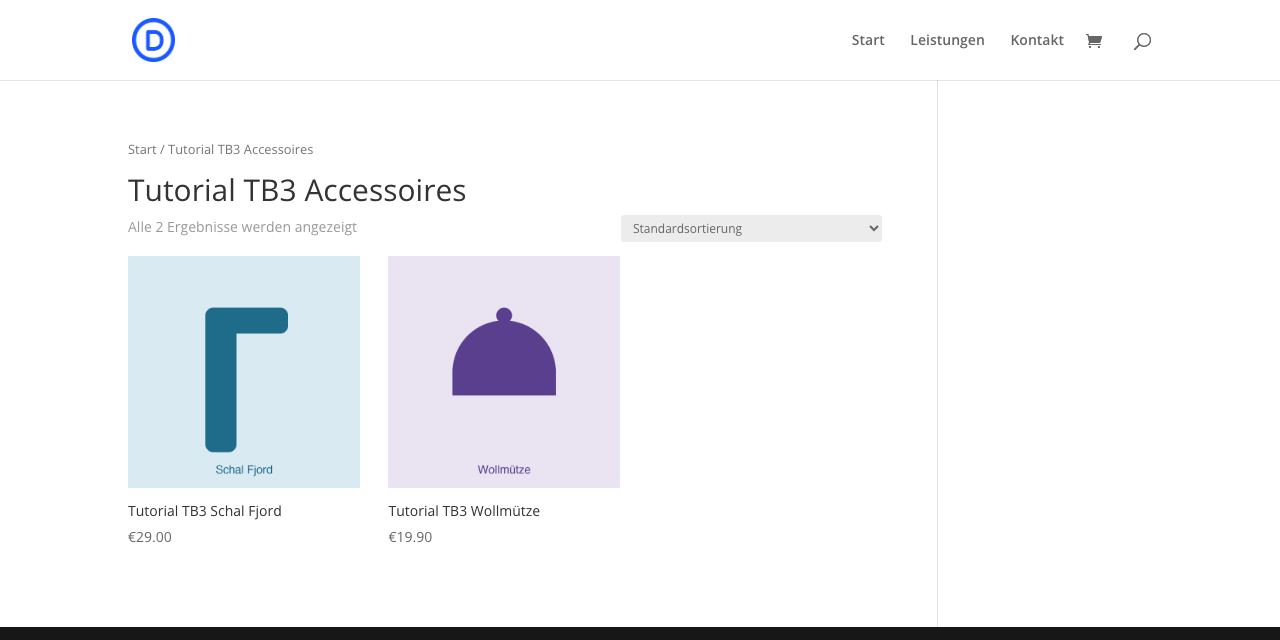The width and height of the screenshot is (1280, 640).
Task: Click 'Tutorial TB3 Accessoires' breadcrumb text
Action: [241, 149]
